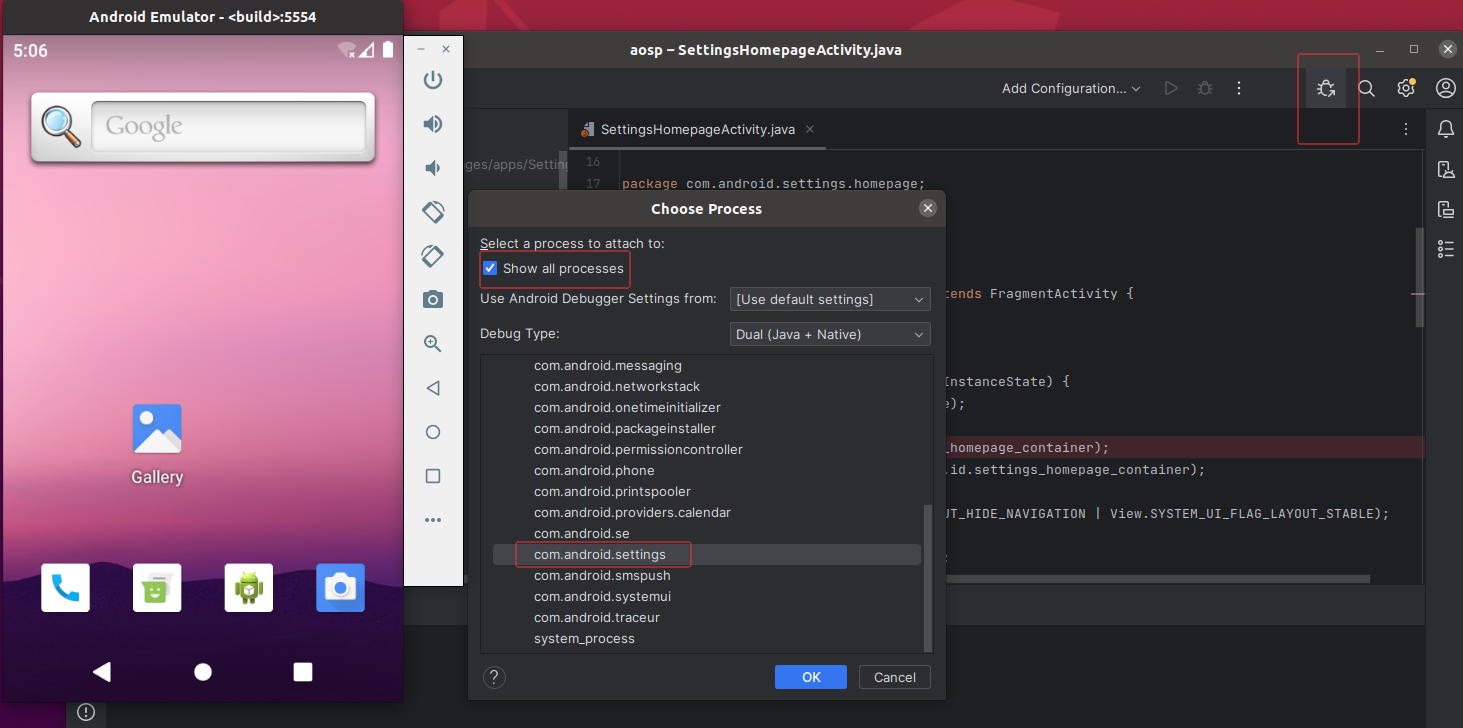Open Android Debugger Settings dropdown
The height and width of the screenshot is (728, 1463).
830,299
